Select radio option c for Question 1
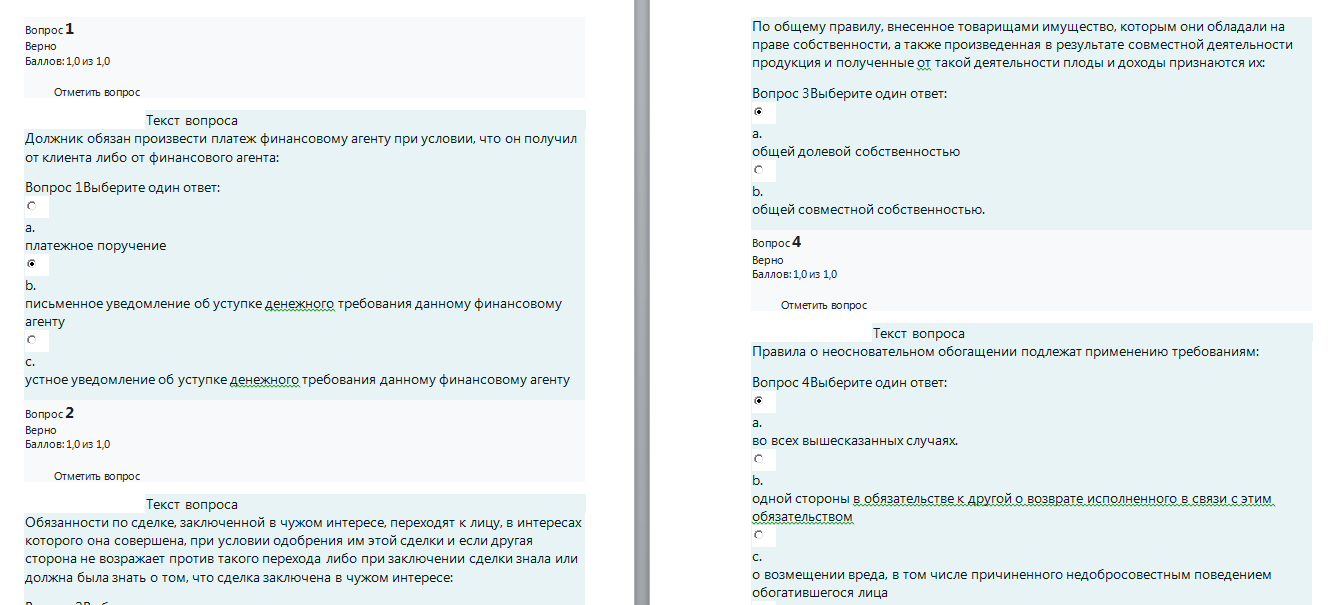This screenshot has height=605, width=1335. click(32, 340)
